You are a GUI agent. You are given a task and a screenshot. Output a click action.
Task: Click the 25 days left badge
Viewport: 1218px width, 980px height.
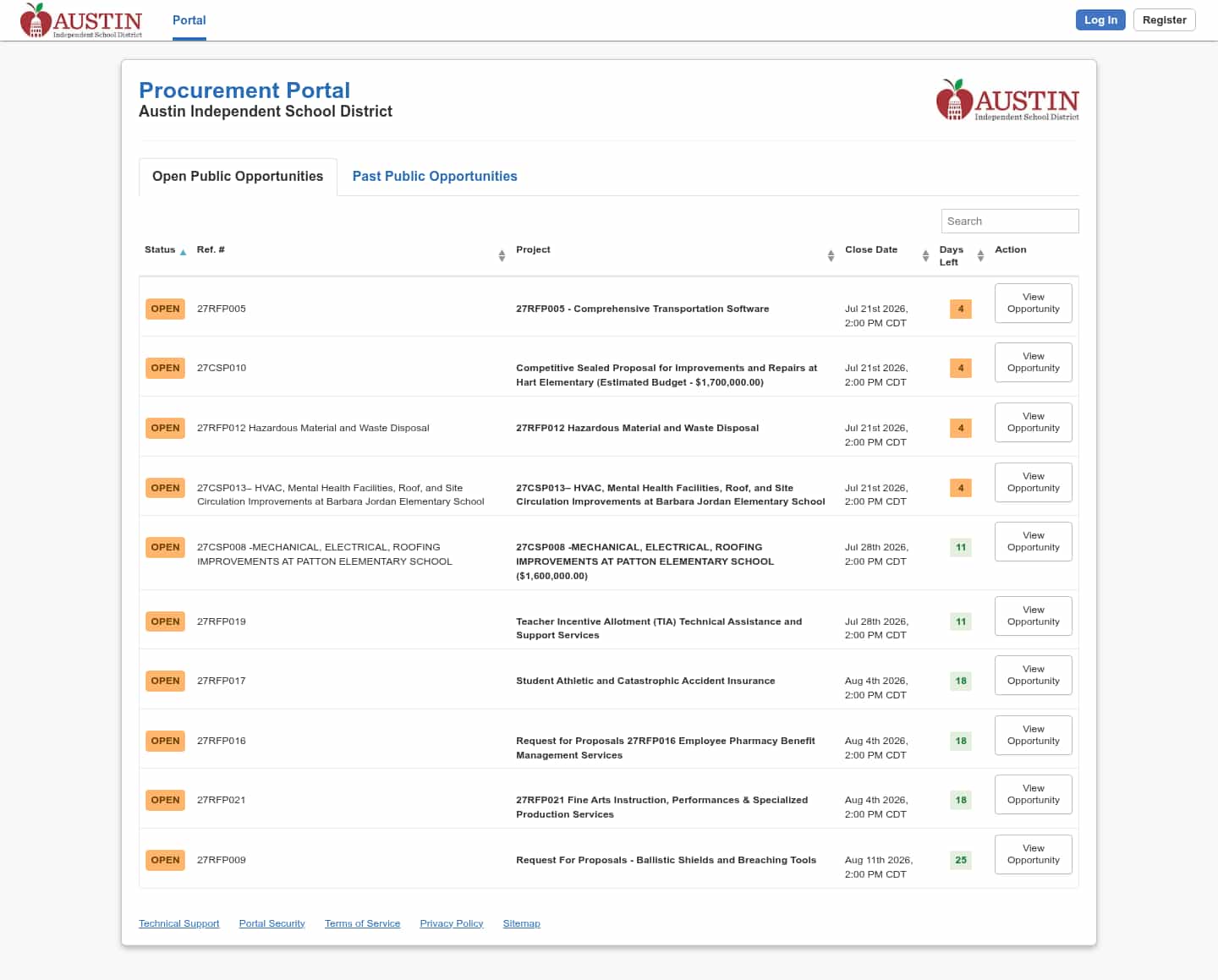[x=961, y=860]
